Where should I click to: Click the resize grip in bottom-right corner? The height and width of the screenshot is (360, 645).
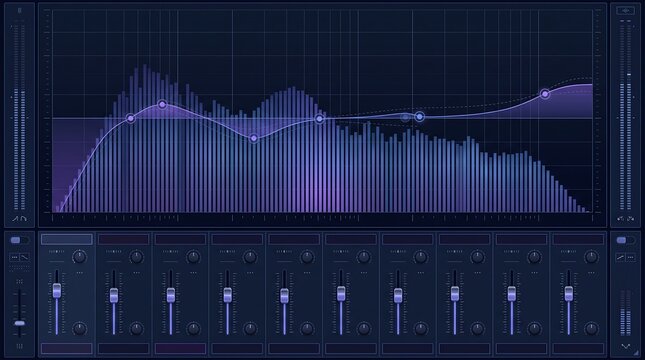(637, 353)
